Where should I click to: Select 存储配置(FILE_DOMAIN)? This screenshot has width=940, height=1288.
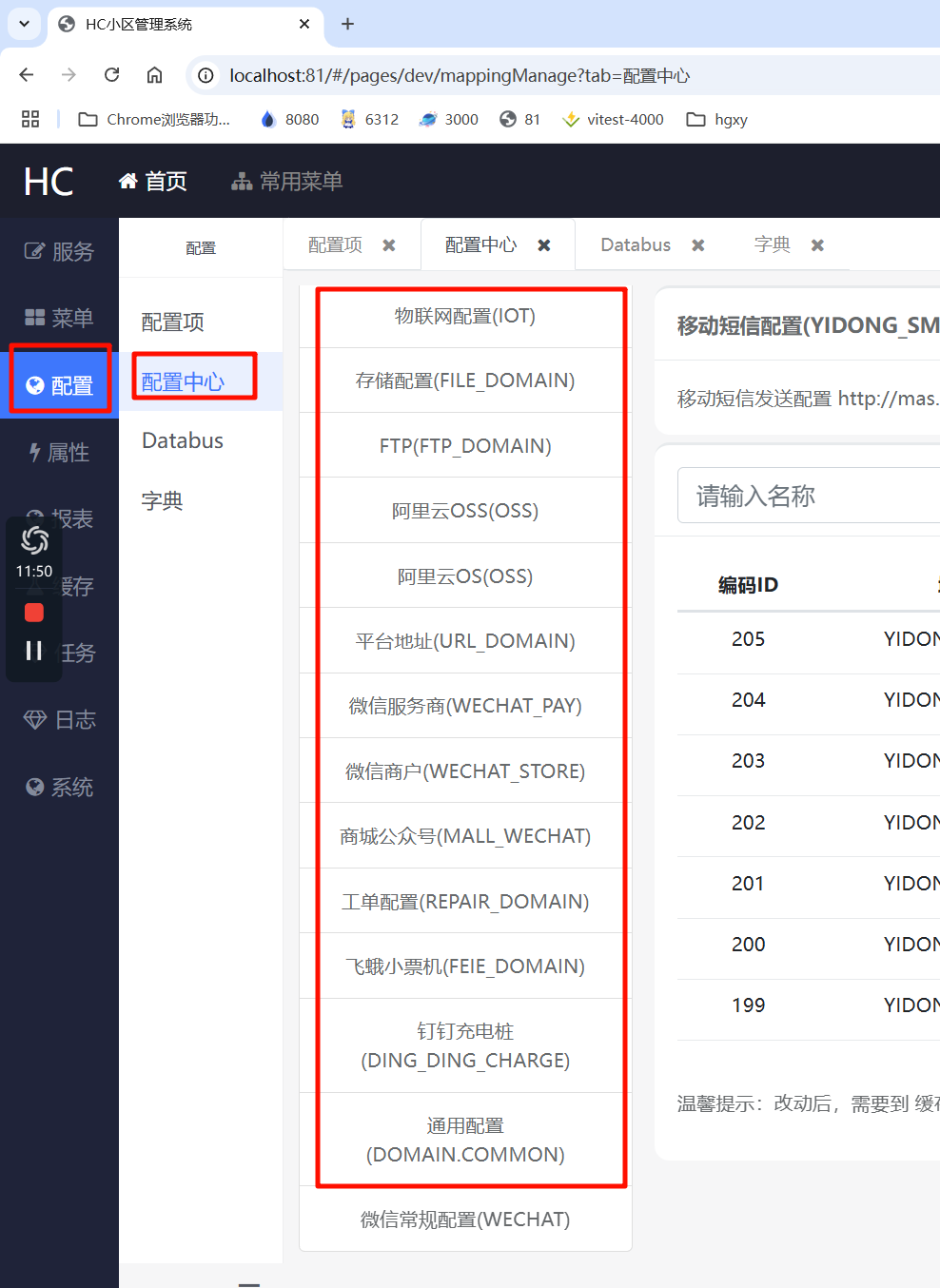(465, 381)
